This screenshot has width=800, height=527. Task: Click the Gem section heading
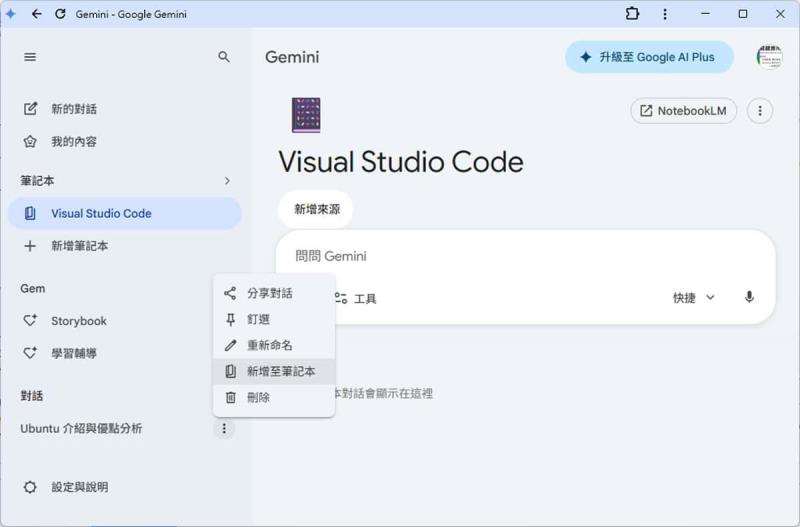click(x=33, y=288)
